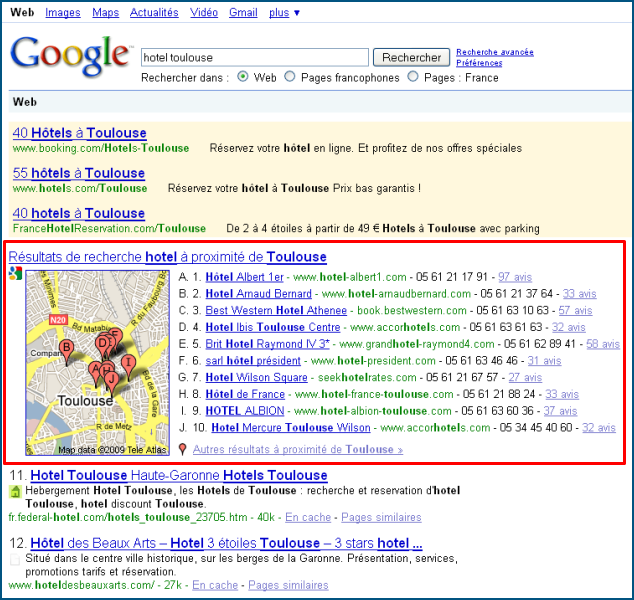634x600 pixels.
Task: Open Brit Hotel Raymond IV 3* listing
Action: coord(267,344)
